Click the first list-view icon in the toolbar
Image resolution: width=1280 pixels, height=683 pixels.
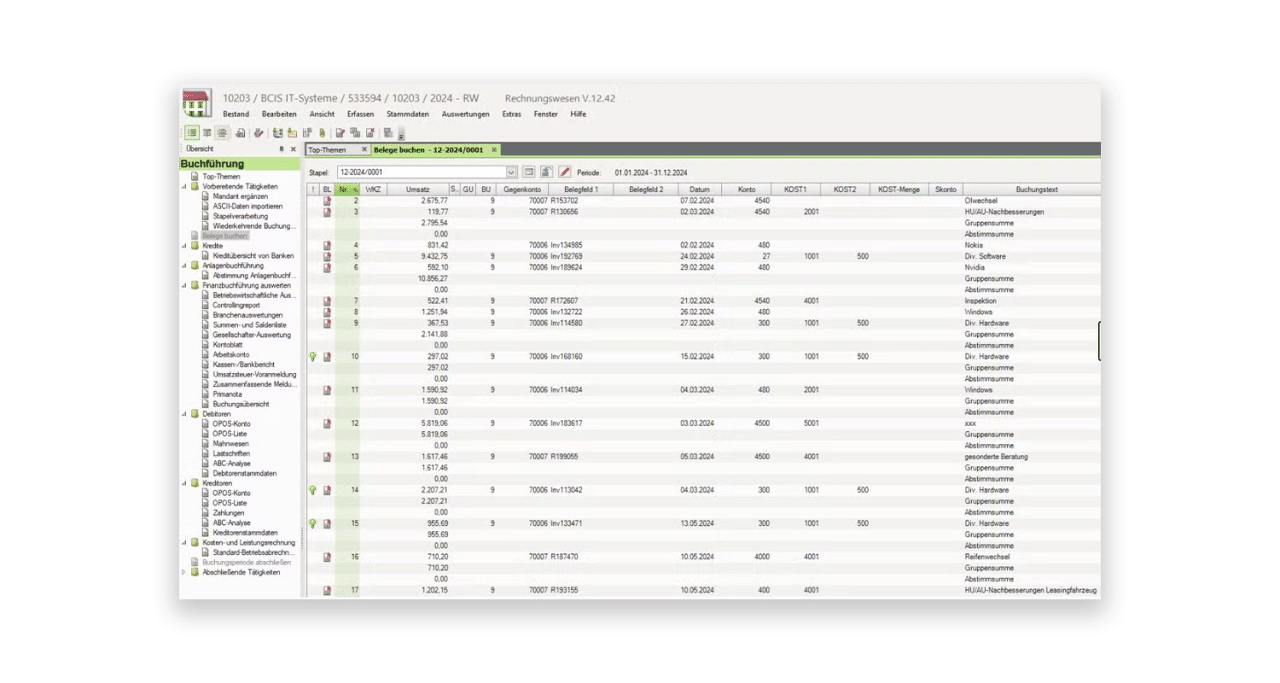pyautogui.click(x=192, y=133)
